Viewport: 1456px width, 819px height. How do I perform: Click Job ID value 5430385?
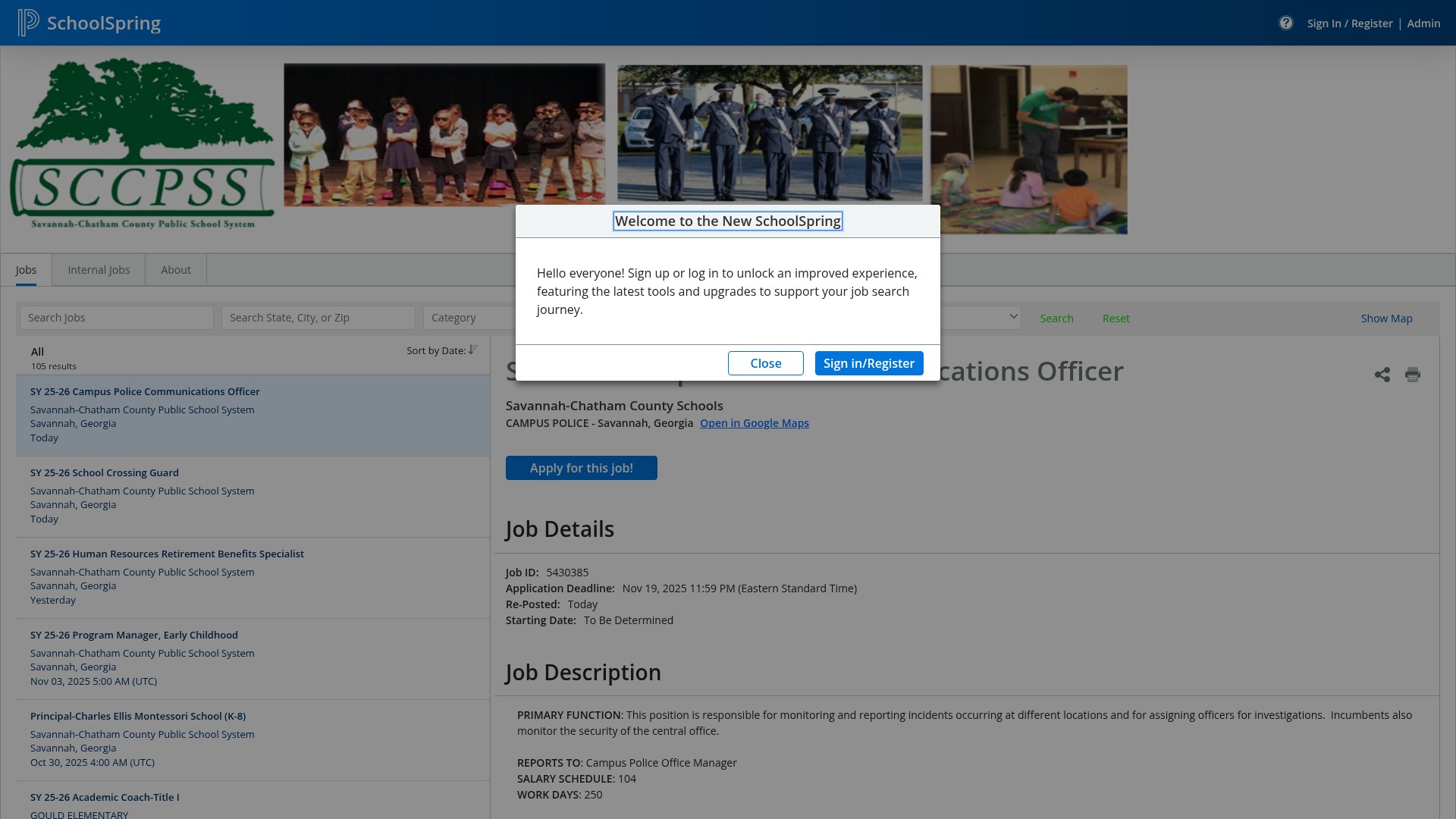[x=567, y=573]
